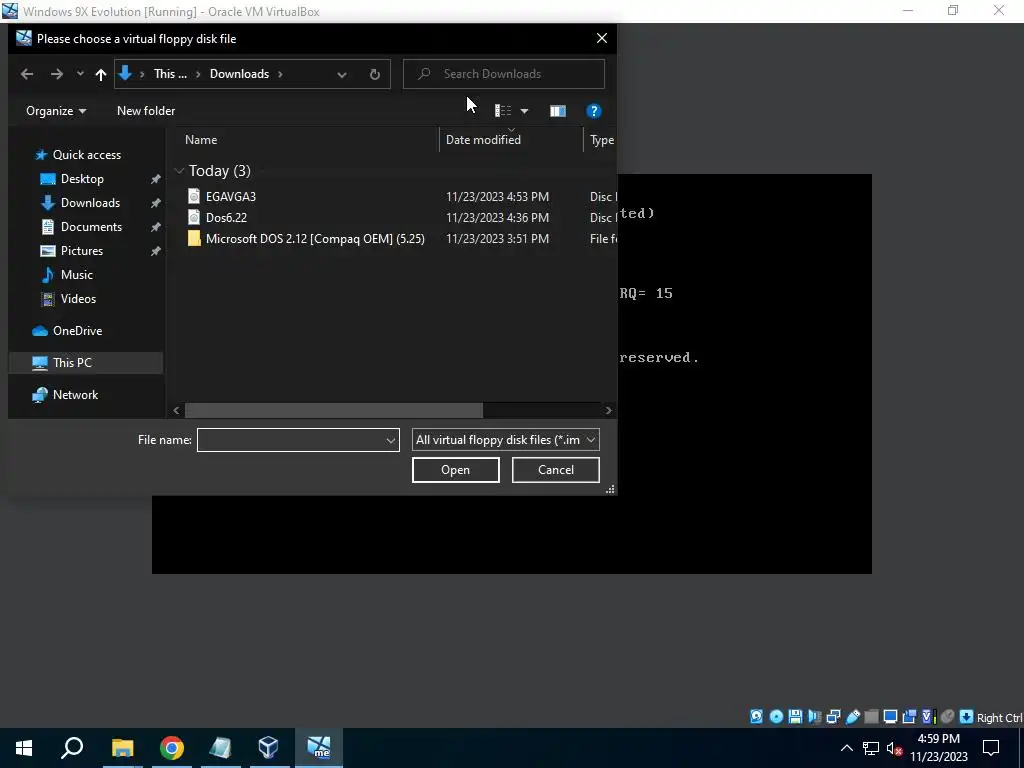Image resolution: width=1024 pixels, height=768 pixels.
Task: Close the floppy disk file chooser dialog
Action: pyautogui.click(x=601, y=39)
